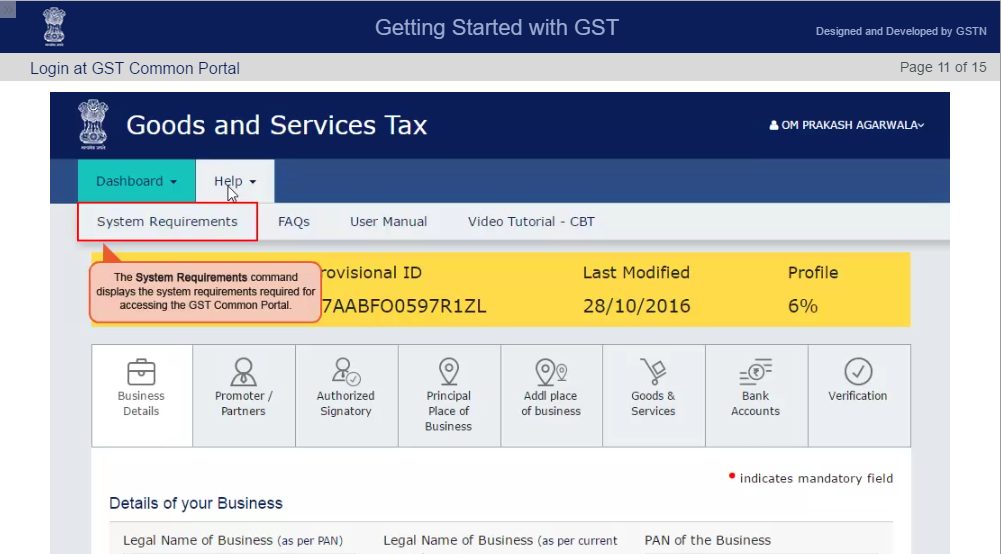Click the Goods and Services Tax title
The image size is (1001, 554).
pos(276,125)
